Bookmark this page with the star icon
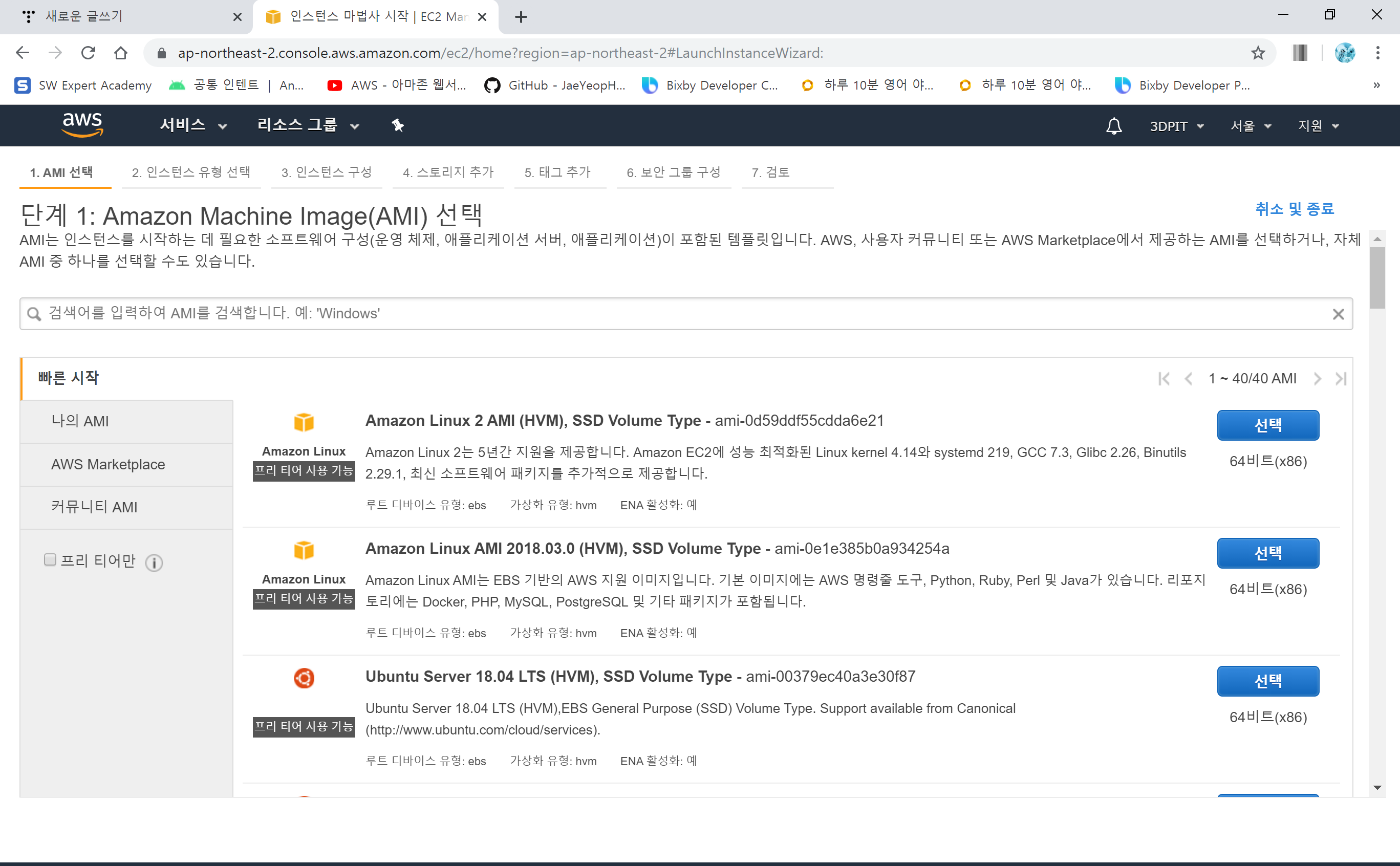Image resolution: width=1400 pixels, height=866 pixels. (x=1258, y=53)
